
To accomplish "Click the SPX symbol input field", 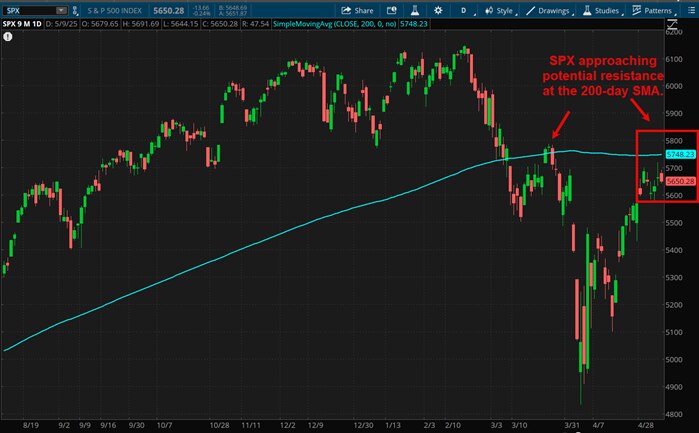I will [30, 9].
